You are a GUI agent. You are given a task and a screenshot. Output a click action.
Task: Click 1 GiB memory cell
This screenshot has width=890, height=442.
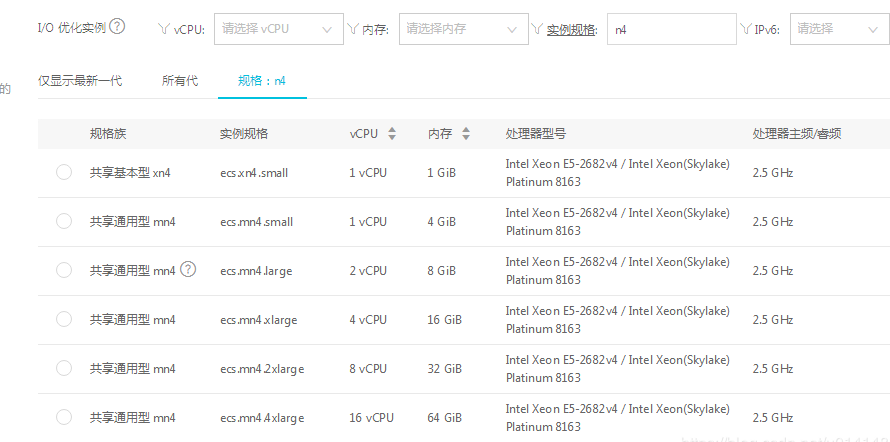[441, 173]
